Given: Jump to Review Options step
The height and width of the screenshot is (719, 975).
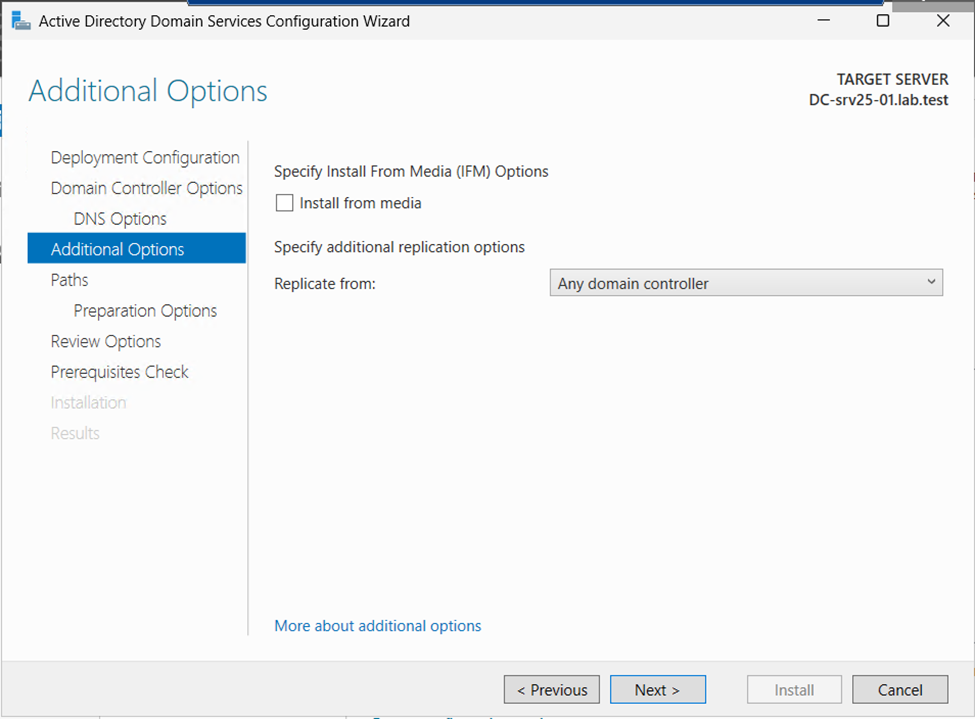Looking at the screenshot, I should click(x=106, y=341).
